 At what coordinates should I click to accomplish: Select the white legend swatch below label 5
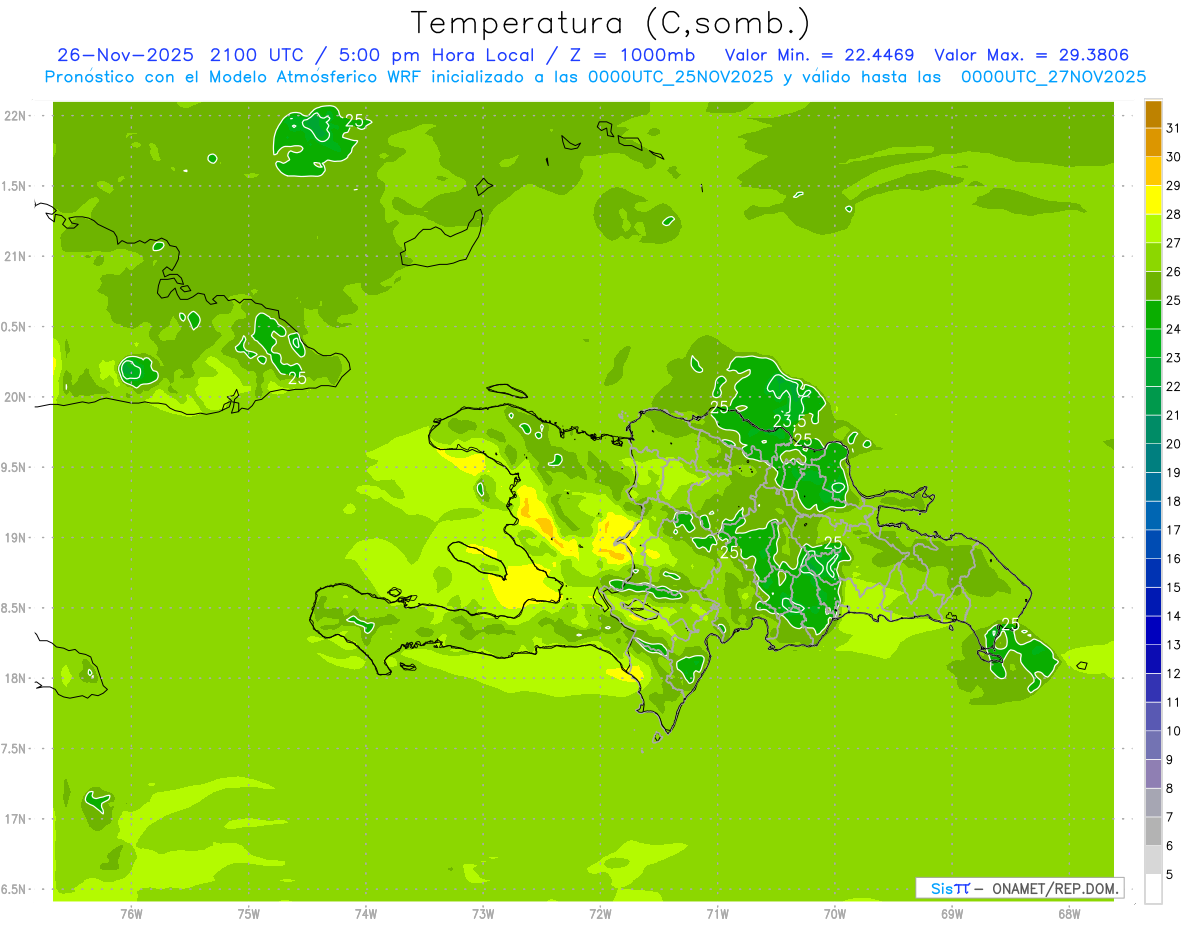[1153, 889]
